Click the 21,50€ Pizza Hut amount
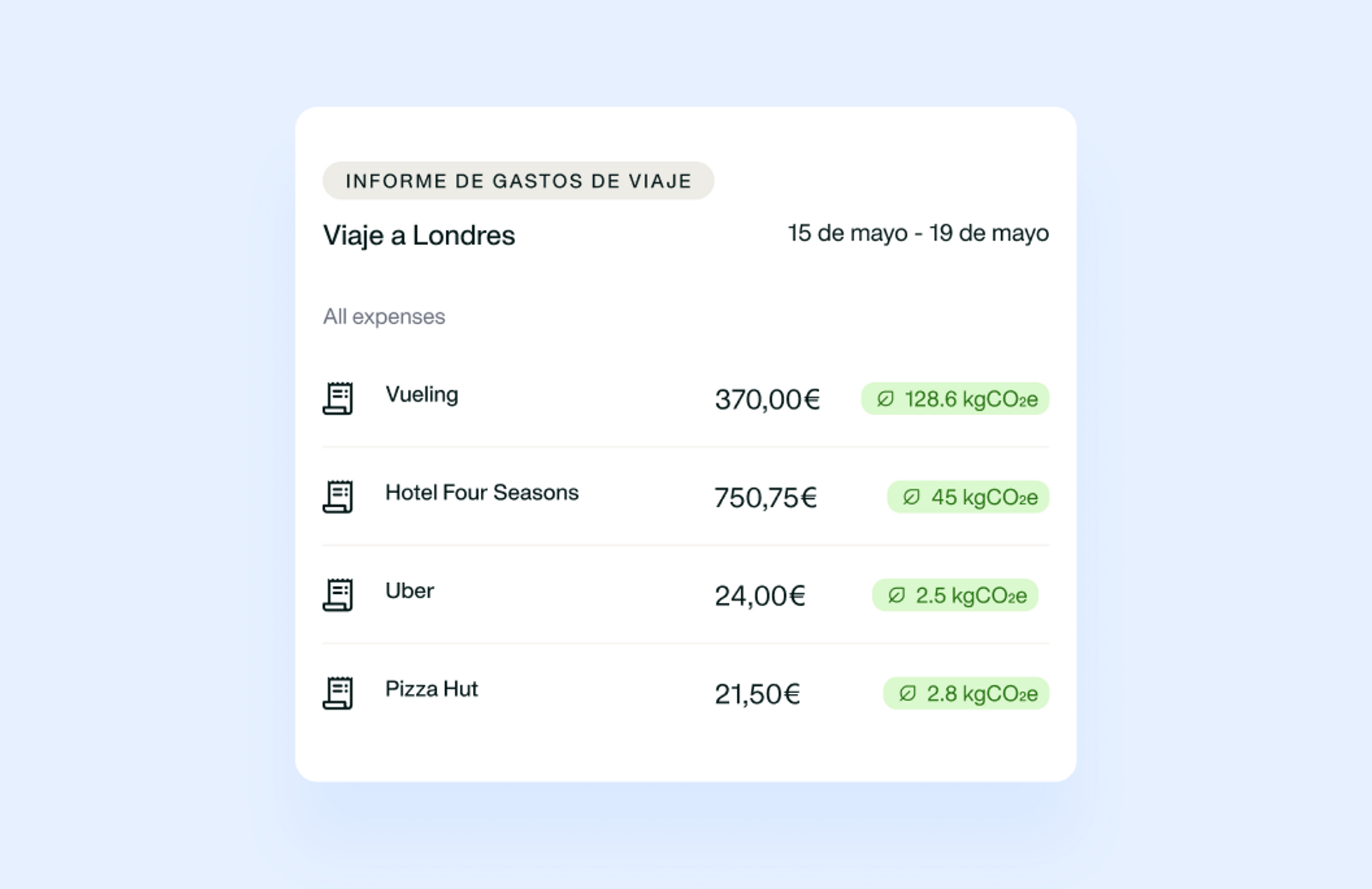The width and height of the screenshot is (1372, 889). (x=757, y=694)
